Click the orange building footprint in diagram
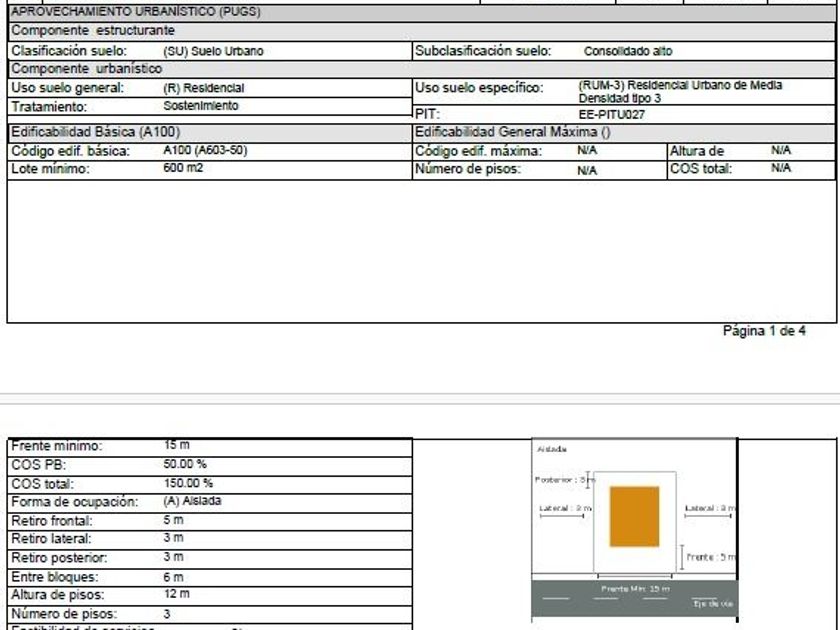 [634, 516]
